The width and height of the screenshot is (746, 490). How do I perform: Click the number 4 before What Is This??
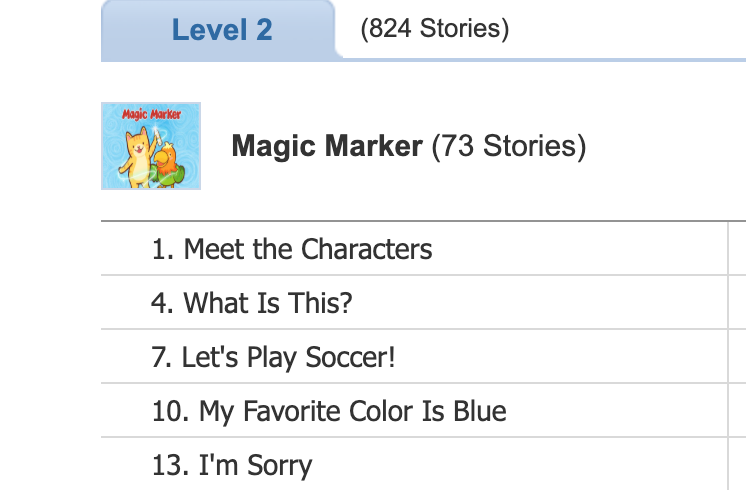tap(161, 303)
